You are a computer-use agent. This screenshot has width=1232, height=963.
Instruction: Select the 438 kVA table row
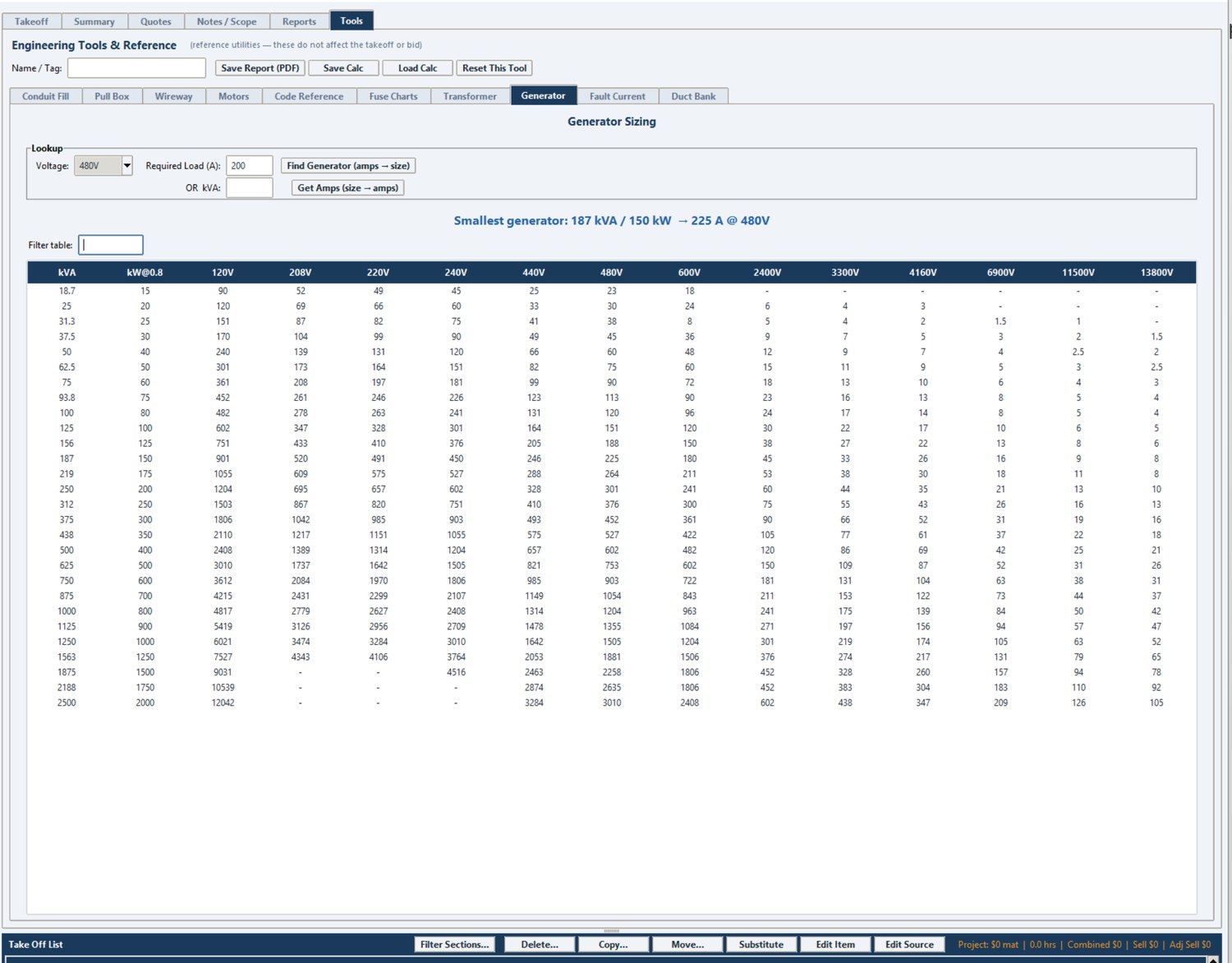(612, 535)
